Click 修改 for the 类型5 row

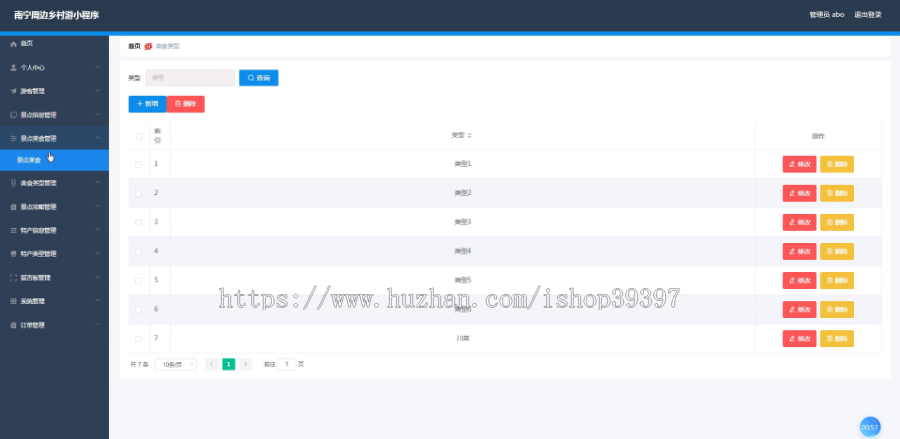(800, 281)
